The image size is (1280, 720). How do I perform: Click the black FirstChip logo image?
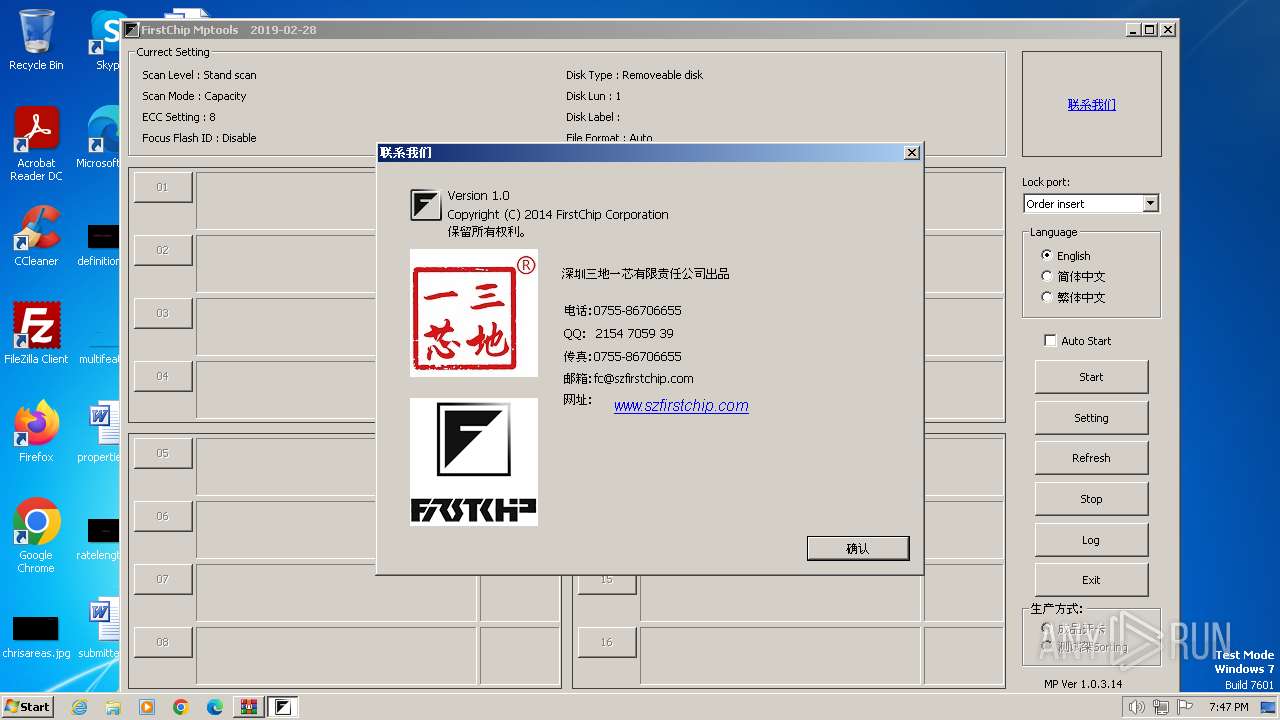[x=474, y=462]
